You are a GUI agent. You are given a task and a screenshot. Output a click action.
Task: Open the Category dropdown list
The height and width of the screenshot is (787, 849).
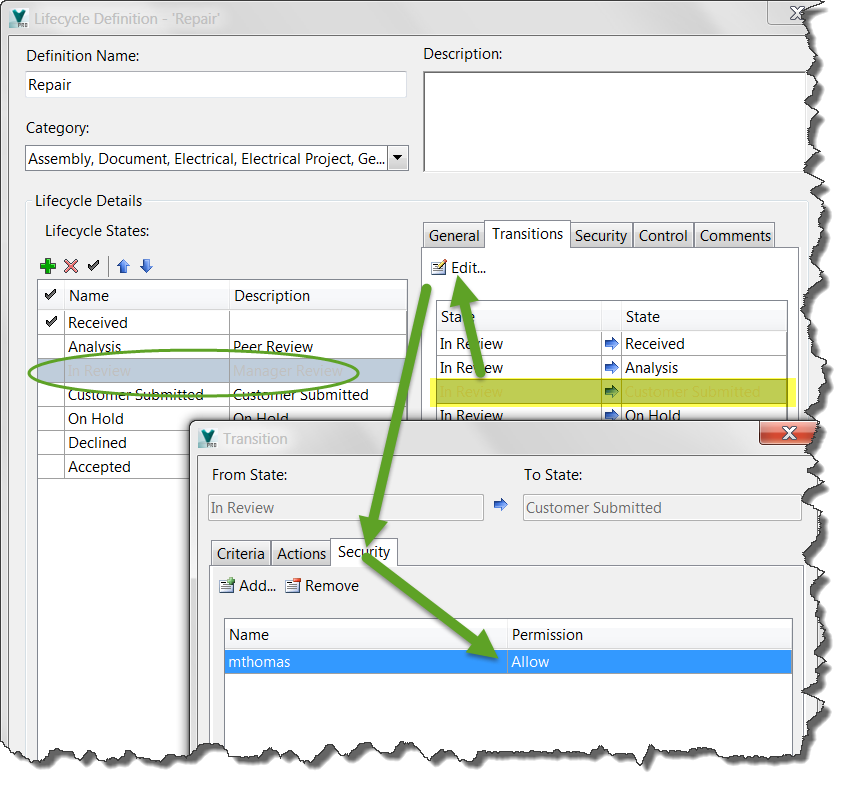(397, 158)
